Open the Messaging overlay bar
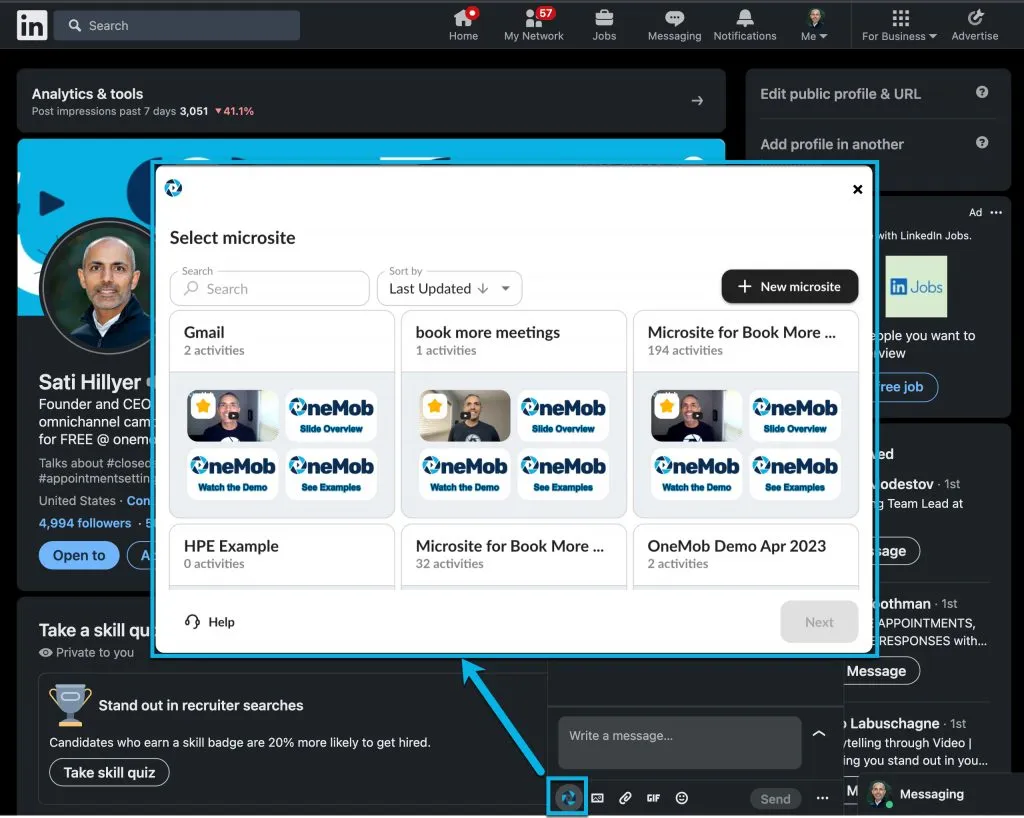This screenshot has width=1024, height=818. click(x=940, y=794)
